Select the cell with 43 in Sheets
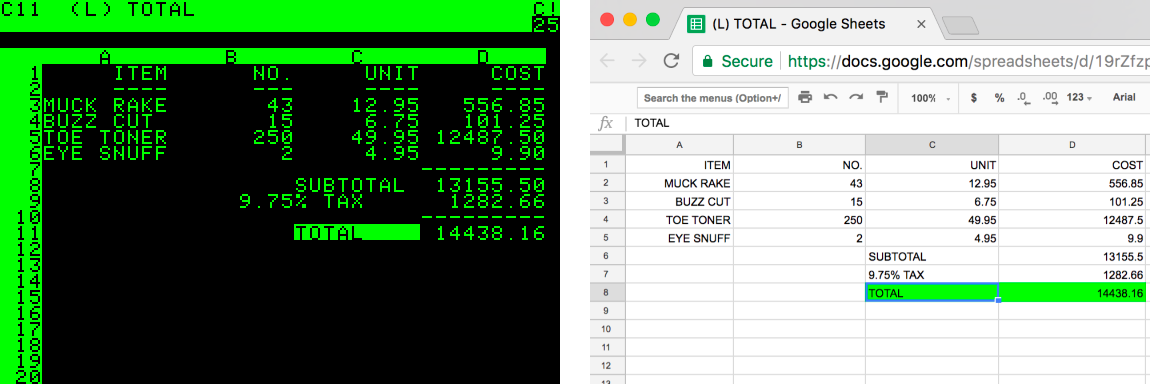This screenshot has height=384, width=1150. point(799,184)
